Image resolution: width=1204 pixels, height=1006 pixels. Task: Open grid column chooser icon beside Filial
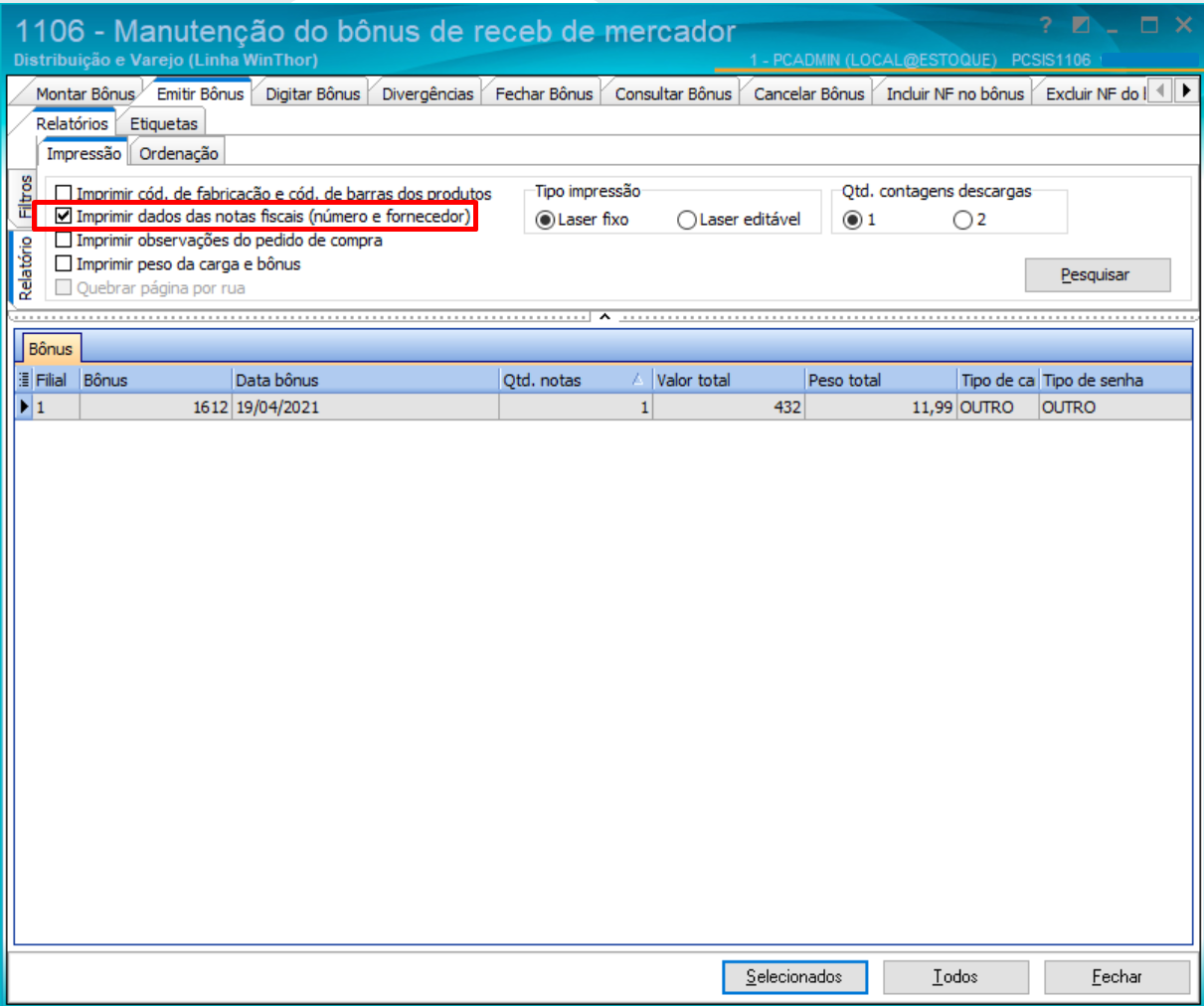(x=24, y=380)
